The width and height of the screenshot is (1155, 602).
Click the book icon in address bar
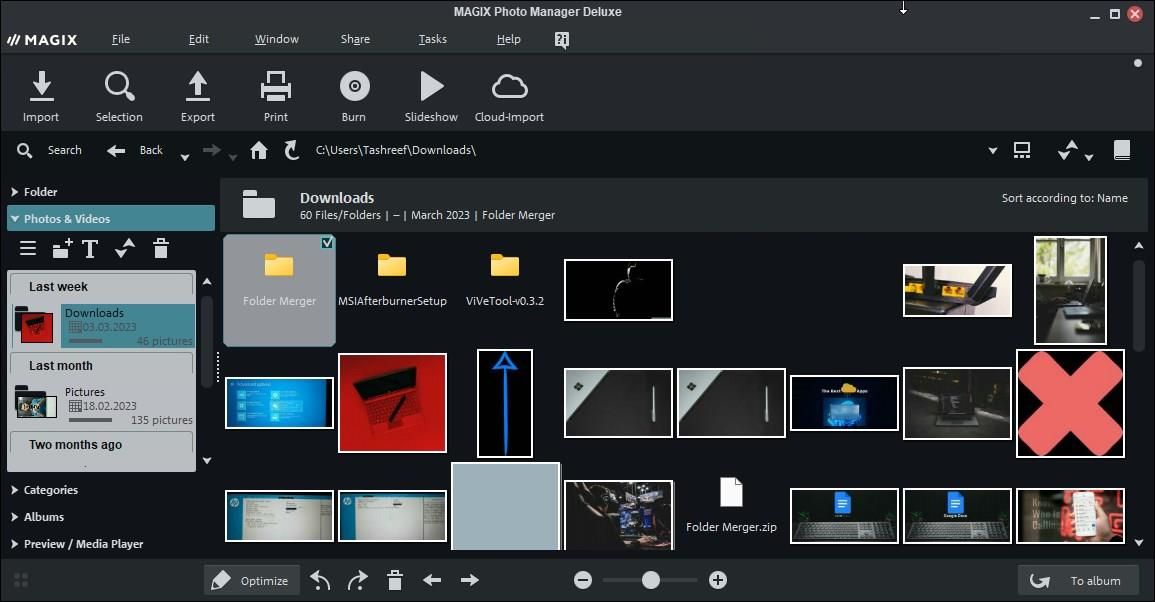click(1122, 150)
